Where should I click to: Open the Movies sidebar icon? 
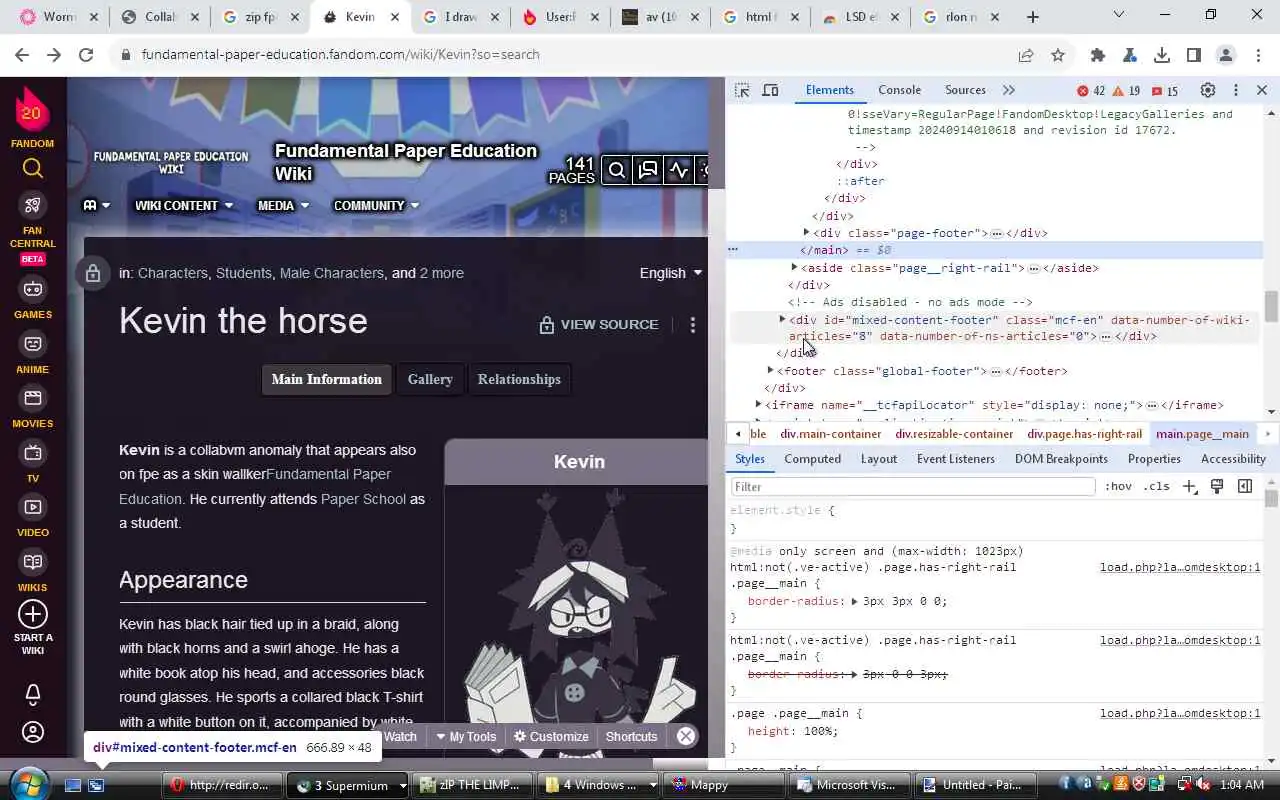[x=33, y=398]
